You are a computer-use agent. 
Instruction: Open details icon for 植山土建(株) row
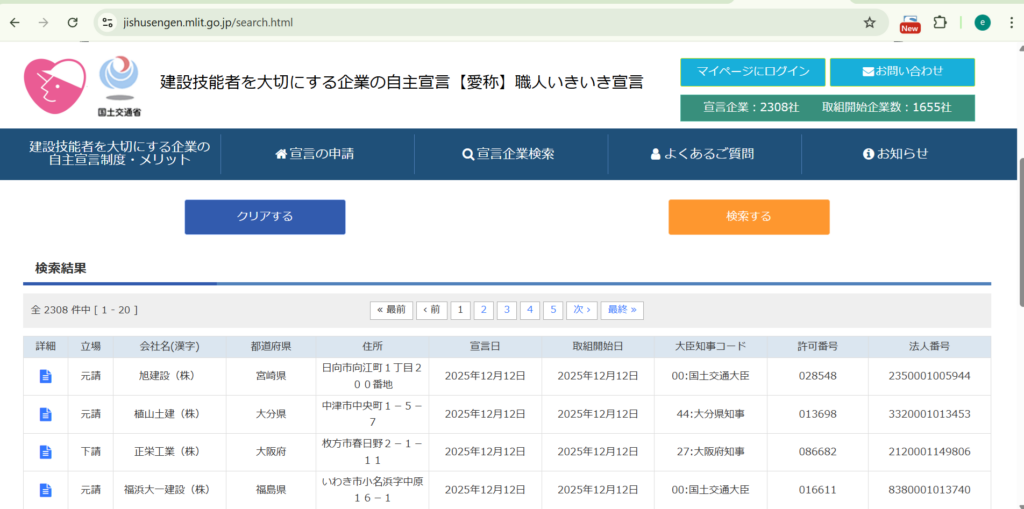click(x=45, y=414)
